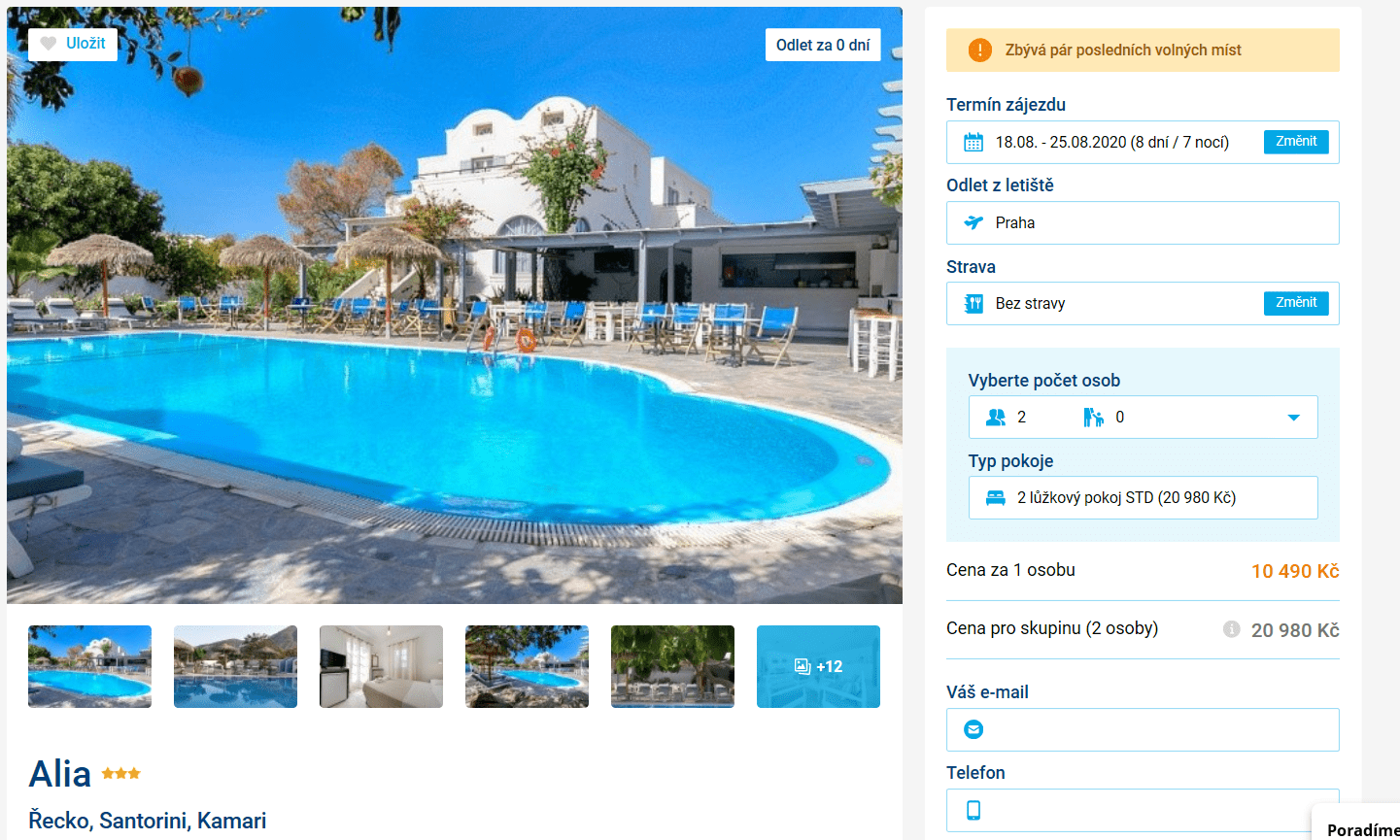
Task: Select the tree and sunbeds thumbnail
Action: pyautogui.click(x=672, y=666)
